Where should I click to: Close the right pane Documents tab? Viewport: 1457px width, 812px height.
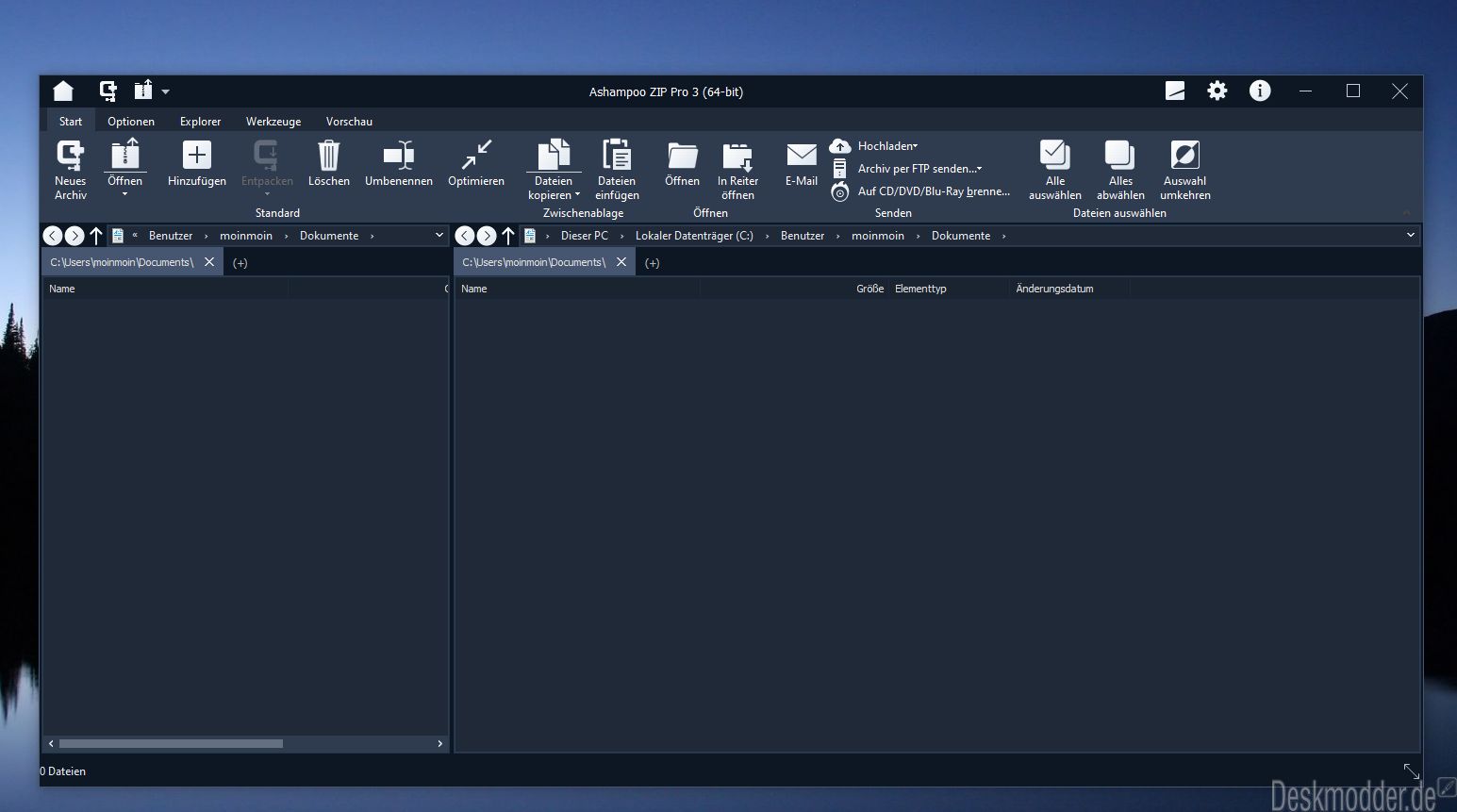click(x=621, y=262)
